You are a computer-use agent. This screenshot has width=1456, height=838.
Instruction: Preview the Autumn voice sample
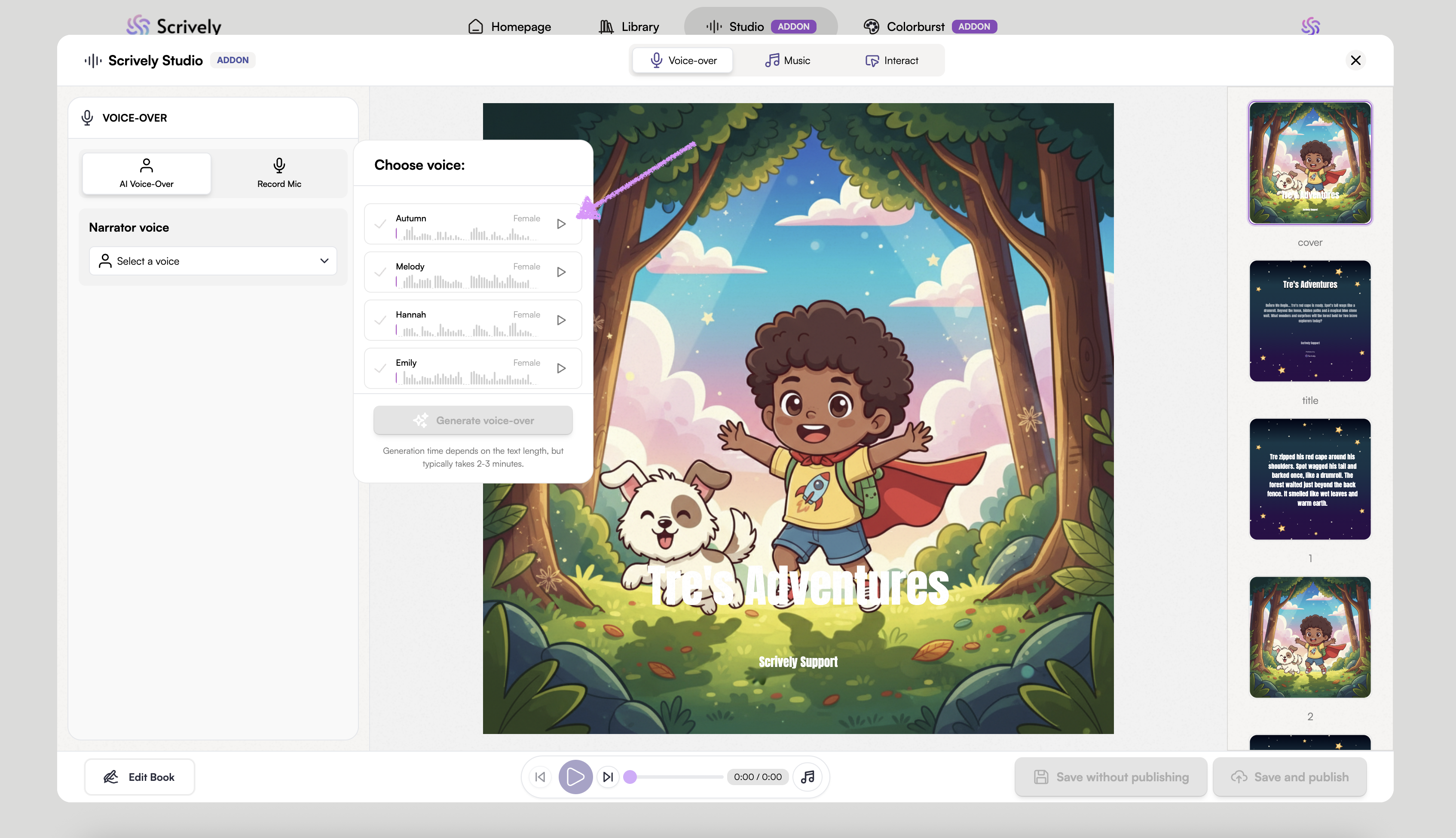point(561,224)
